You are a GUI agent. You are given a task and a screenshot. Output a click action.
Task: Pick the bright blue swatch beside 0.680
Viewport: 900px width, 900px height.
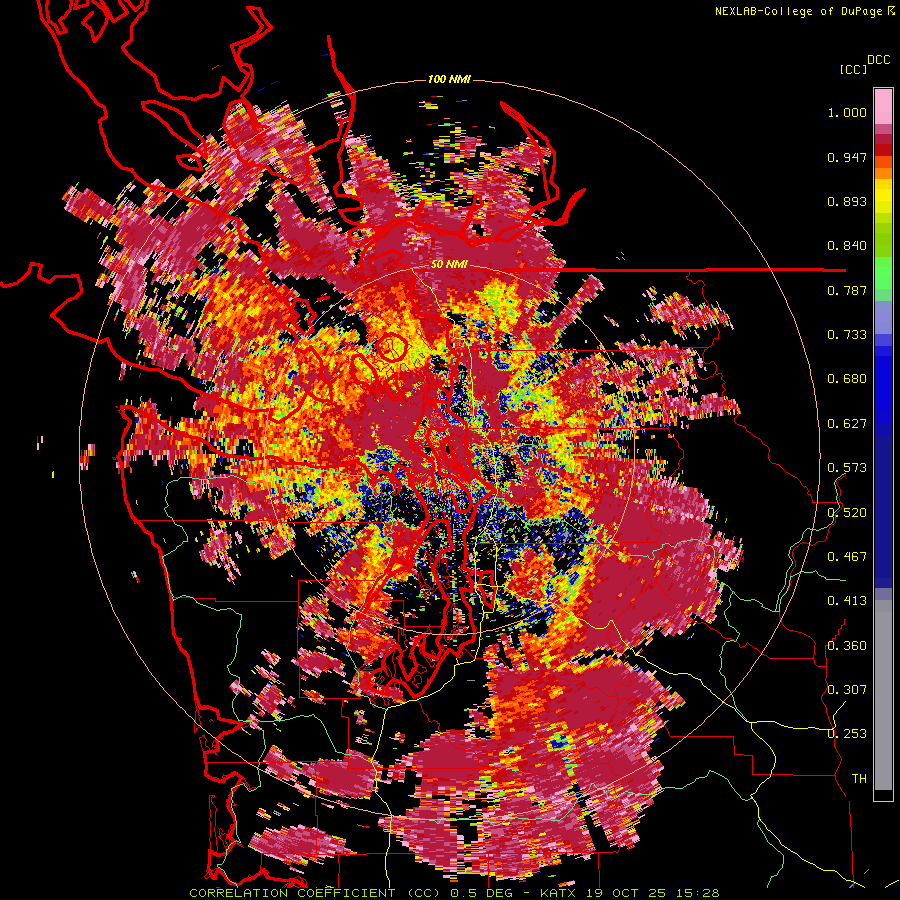[883, 382]
